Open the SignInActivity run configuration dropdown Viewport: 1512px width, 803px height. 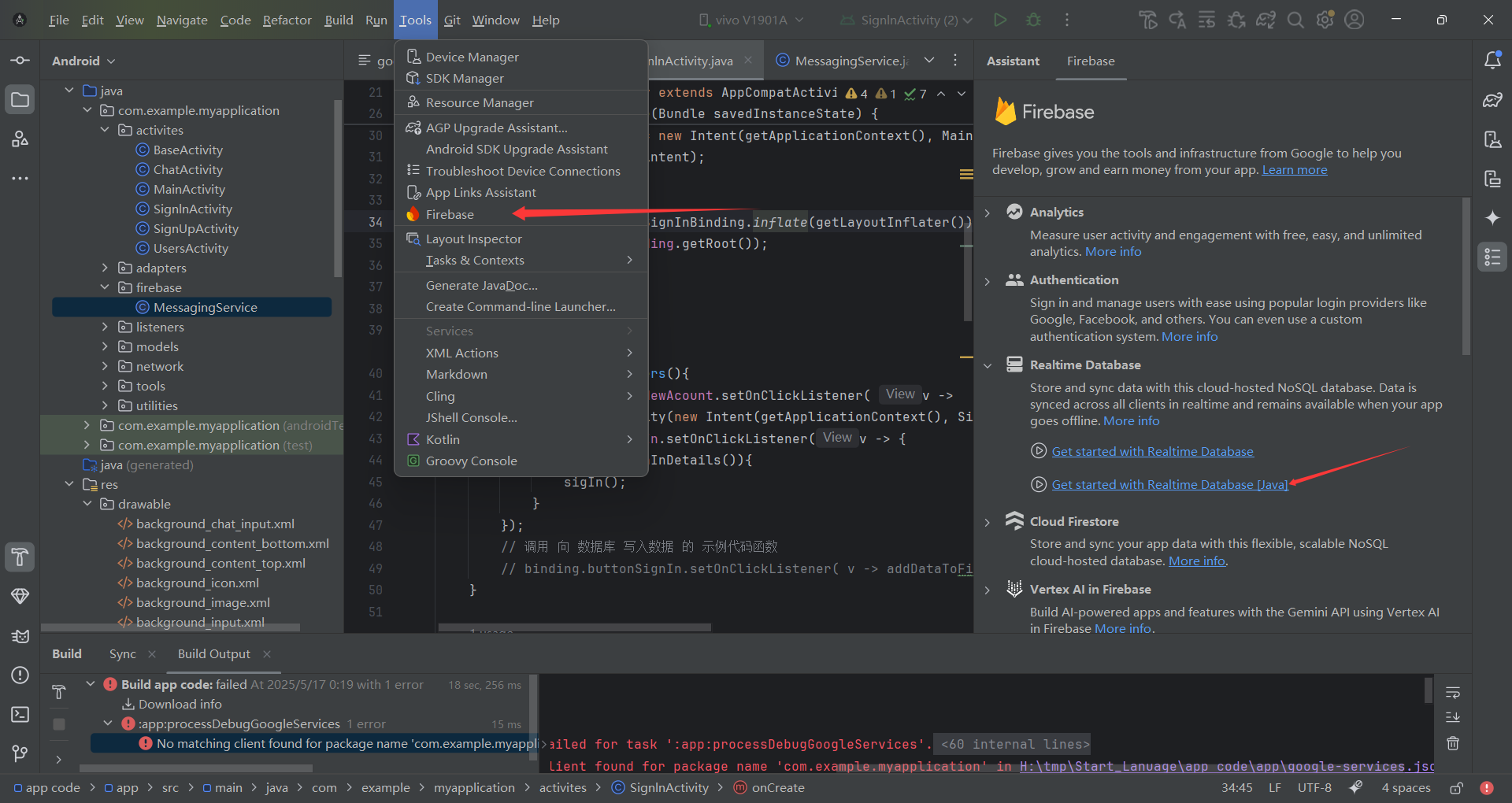pyautogui.click(x=906, y=20)
